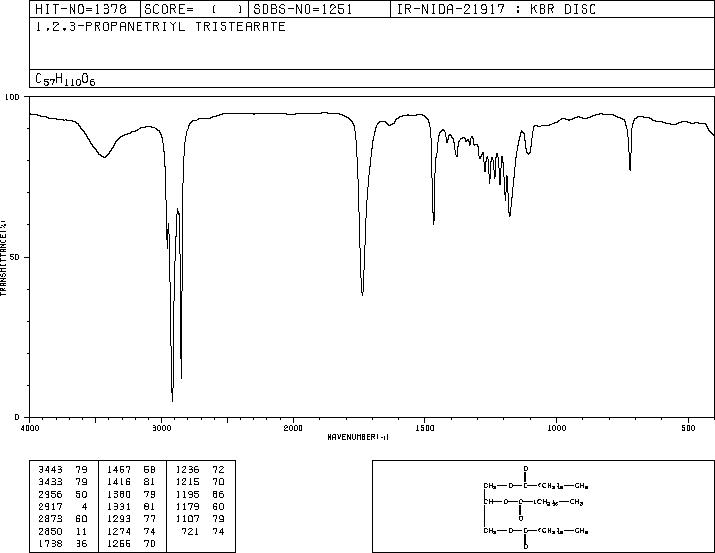Screen dimensions: 715x553
Task: Select peak table entry 2873
Action: 50,519
